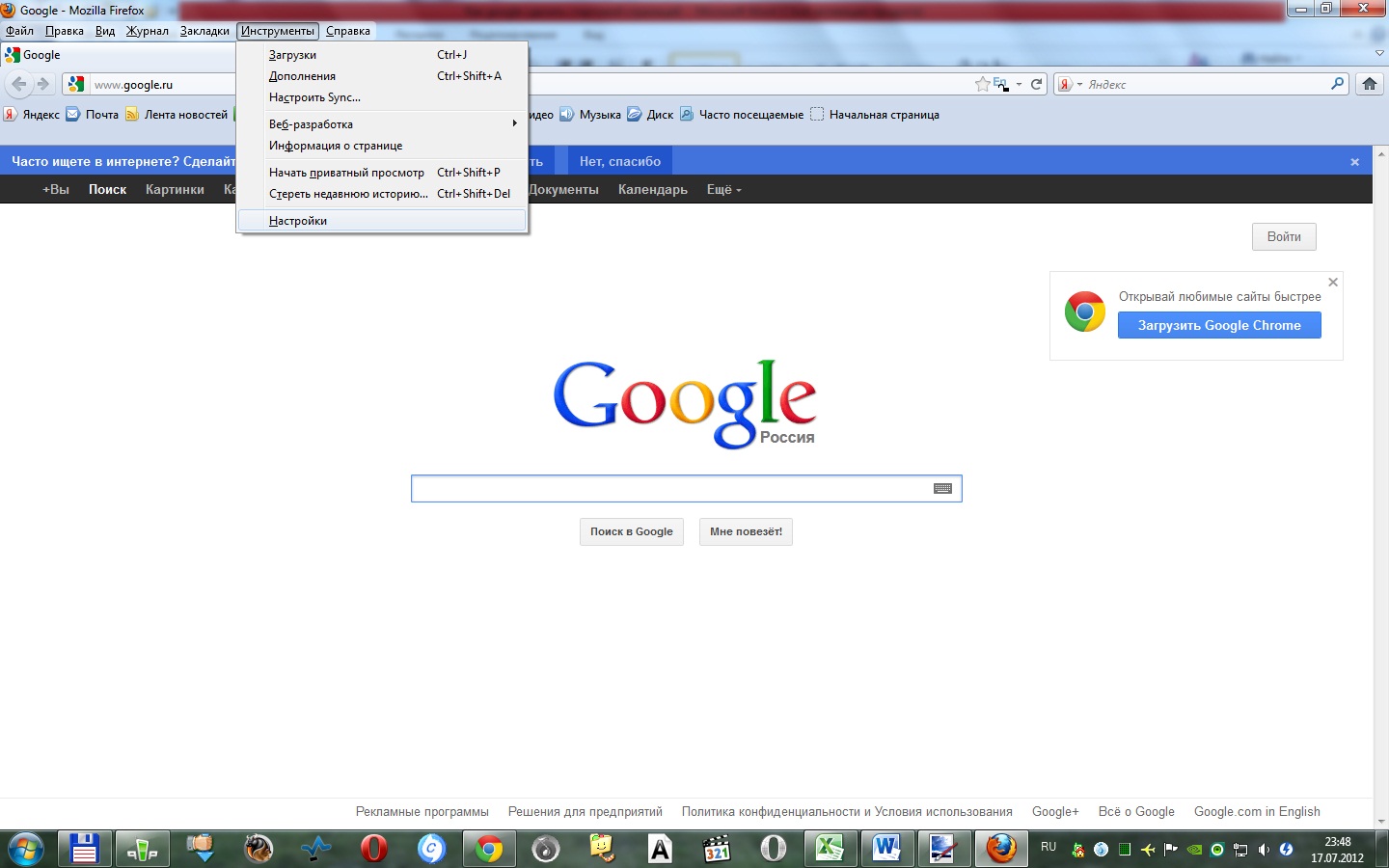Click the Firefox taskbar icon
1389x868 pixels.
(x=1001, y=849)
